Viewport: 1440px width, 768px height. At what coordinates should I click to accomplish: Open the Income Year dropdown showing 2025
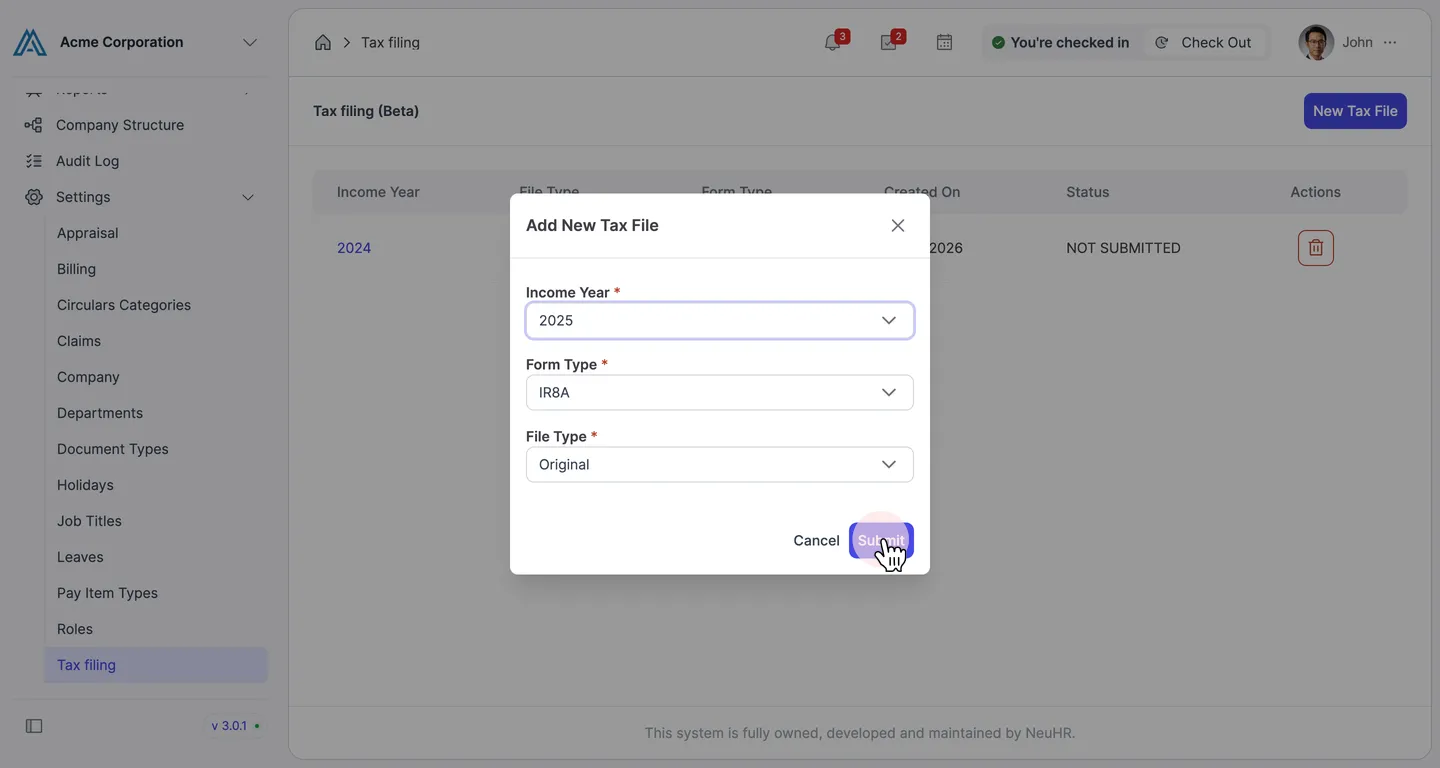pos(720,321)
